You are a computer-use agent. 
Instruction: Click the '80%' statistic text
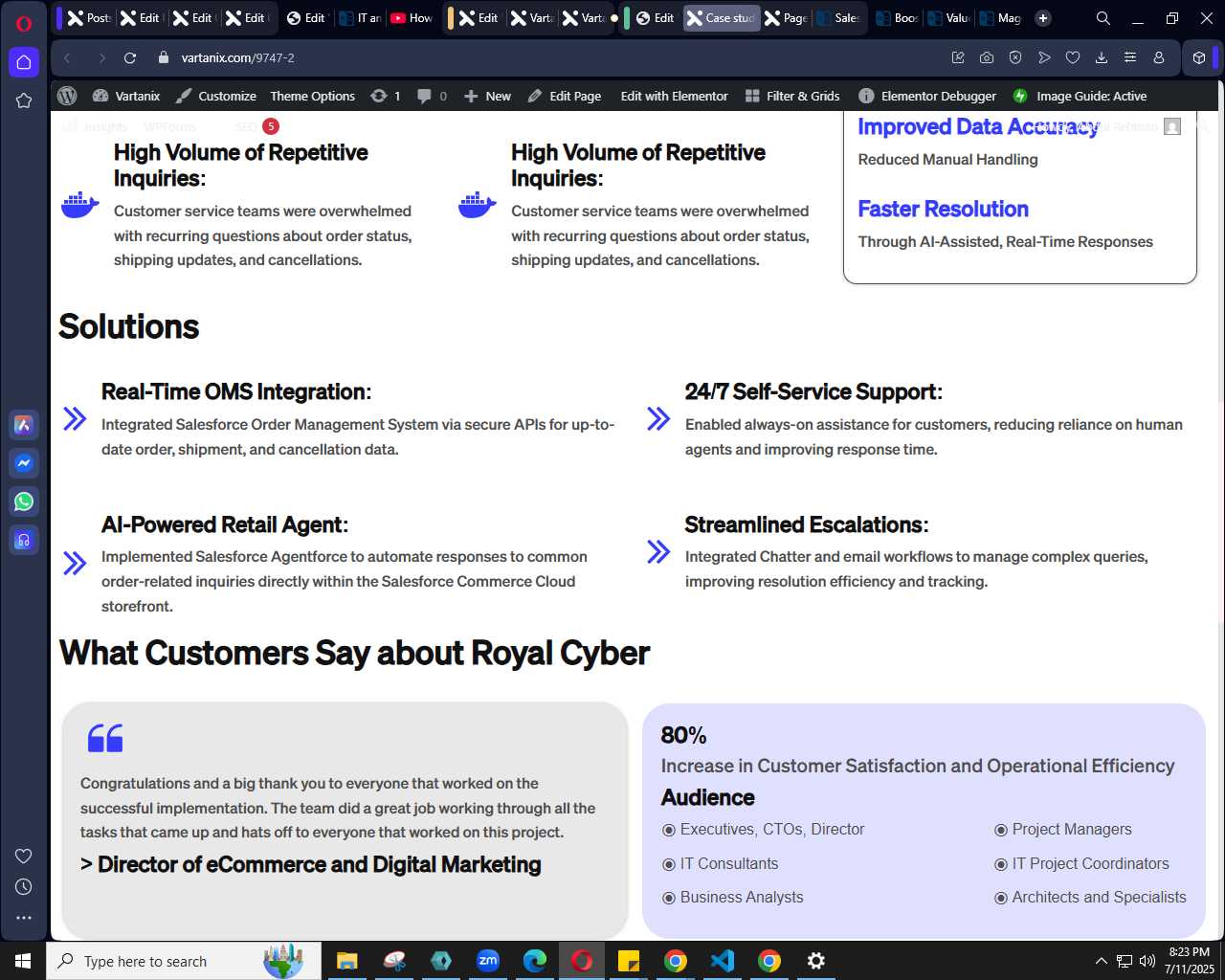(x=683, y=735)
